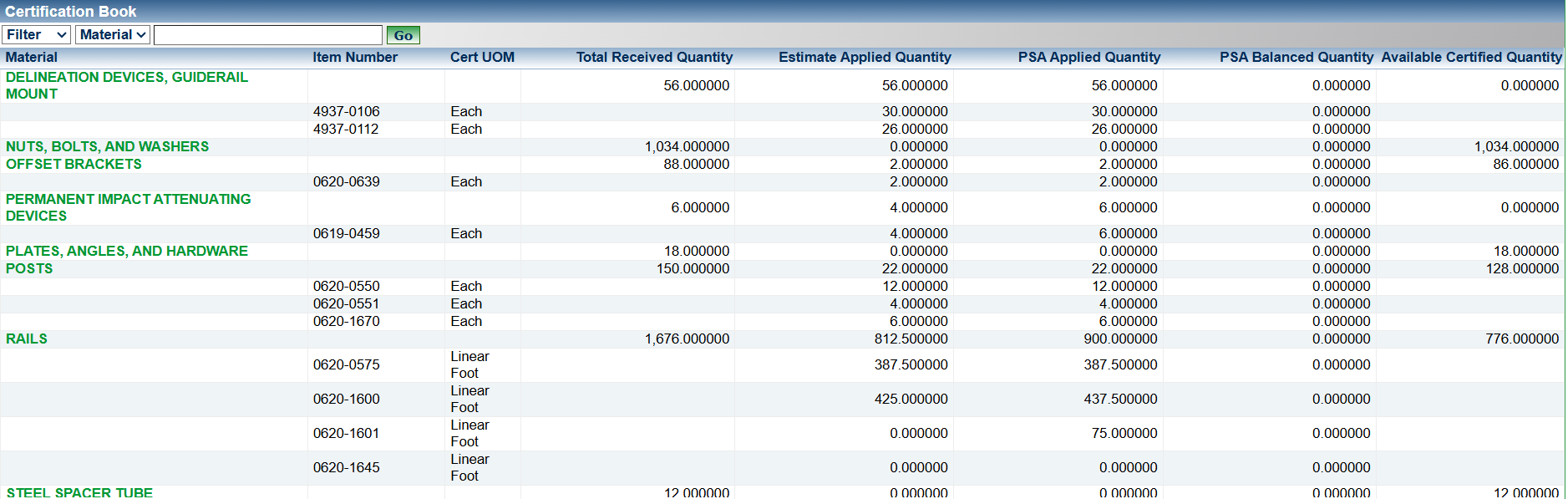Viewport: 1568px width, 499px height.
Task: Click PSA applied value 437.500000
Action: click(1120, 399)
